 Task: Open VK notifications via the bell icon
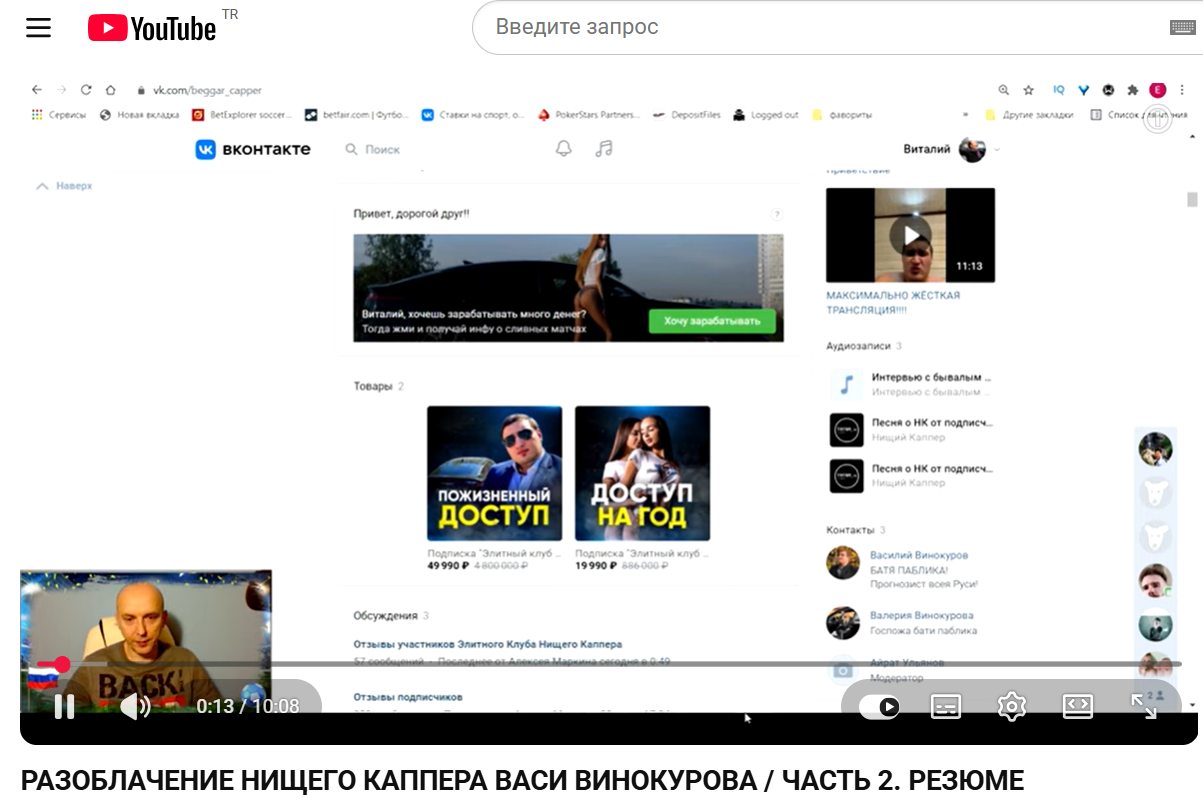563,148
